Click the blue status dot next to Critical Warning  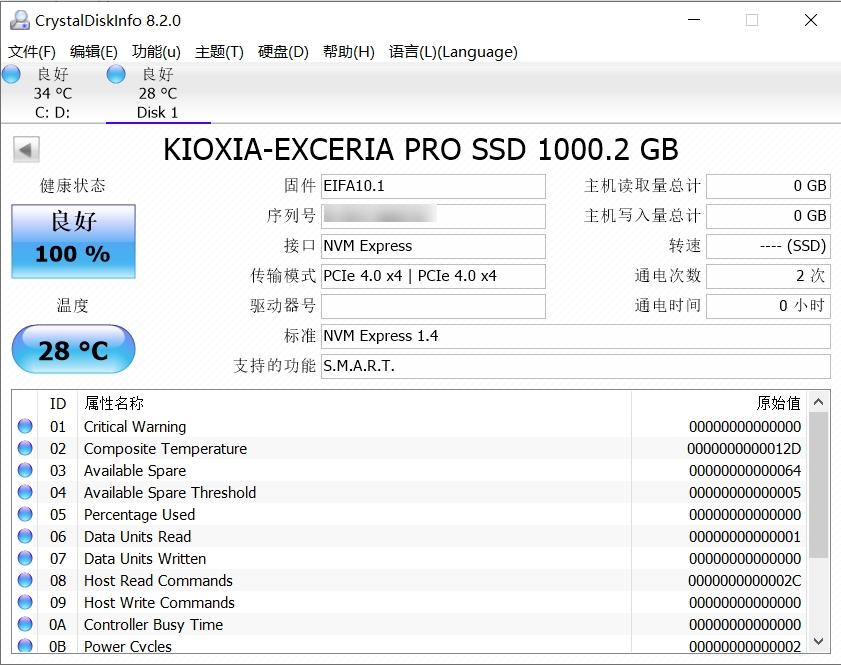point(25,426)
